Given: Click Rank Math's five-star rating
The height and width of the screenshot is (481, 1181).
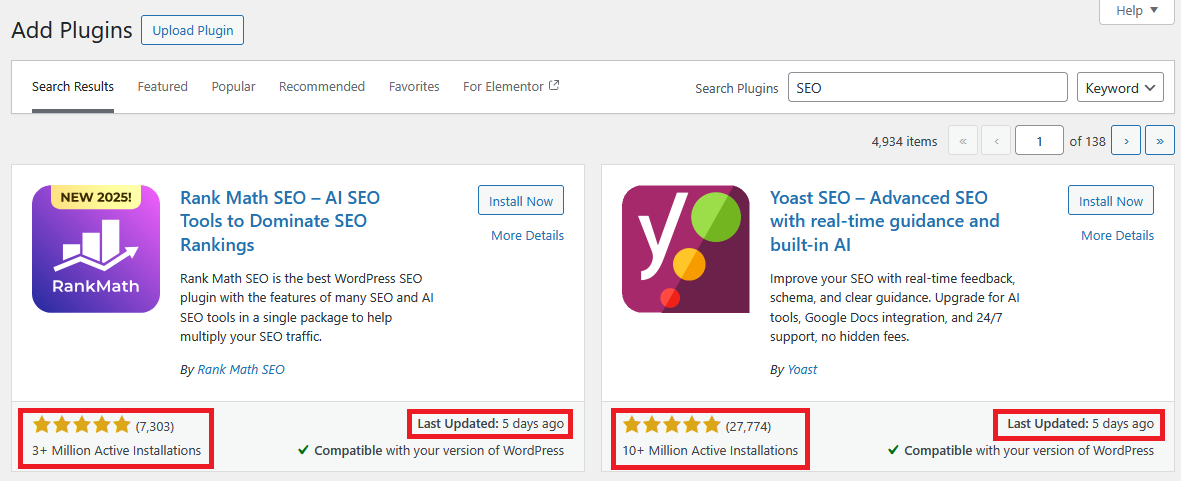Looking at the screenshot, I should (82, 425).
